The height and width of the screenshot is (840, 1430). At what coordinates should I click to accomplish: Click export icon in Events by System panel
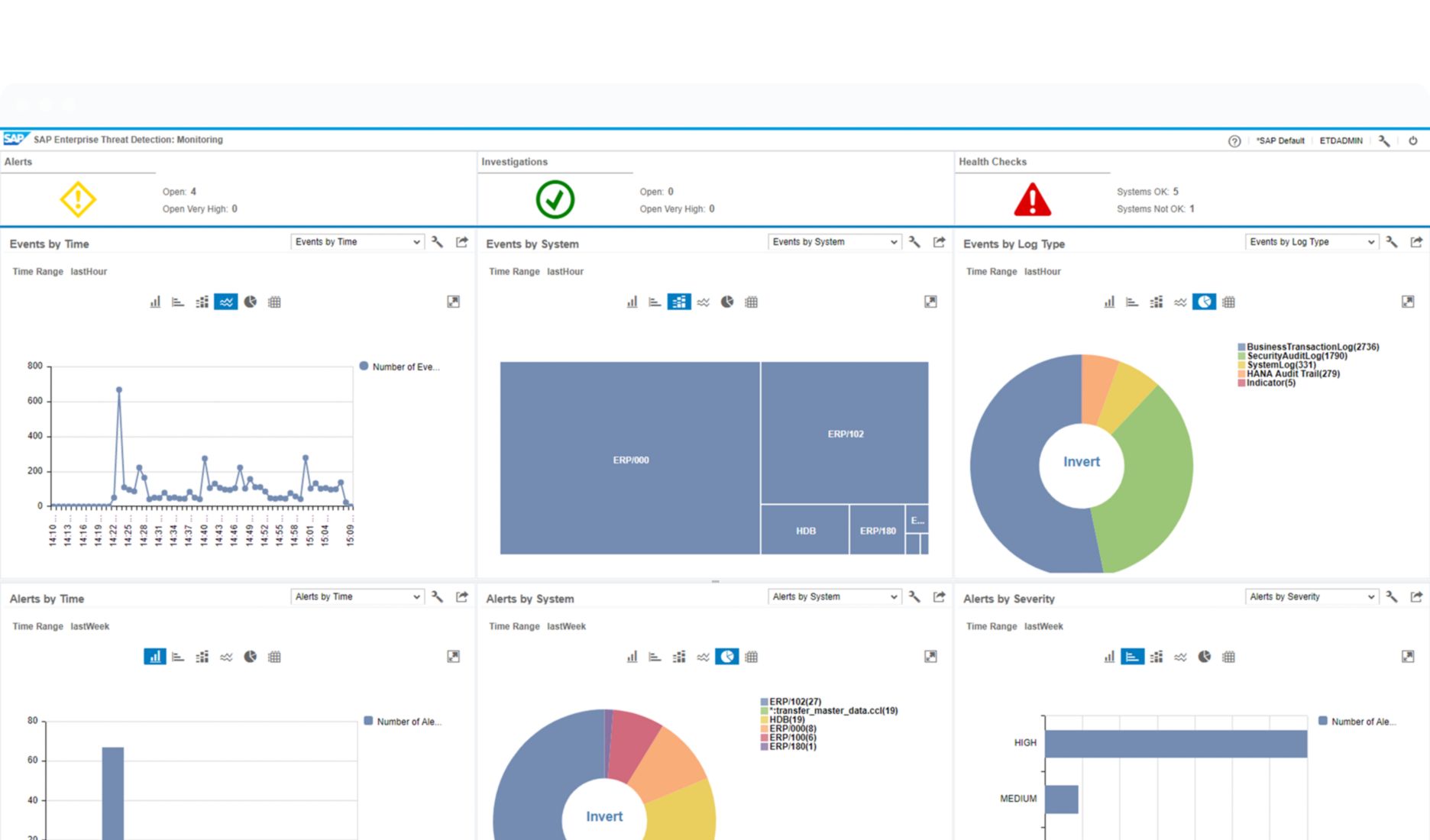click(939, 242)
